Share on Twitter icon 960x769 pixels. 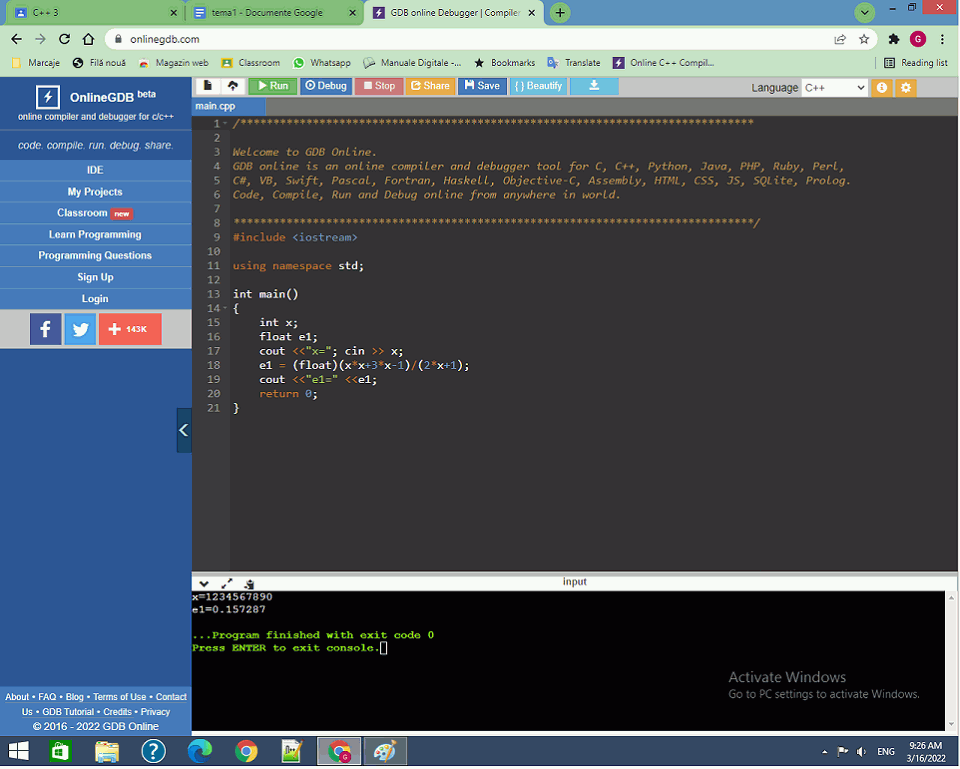pos(80,329)
